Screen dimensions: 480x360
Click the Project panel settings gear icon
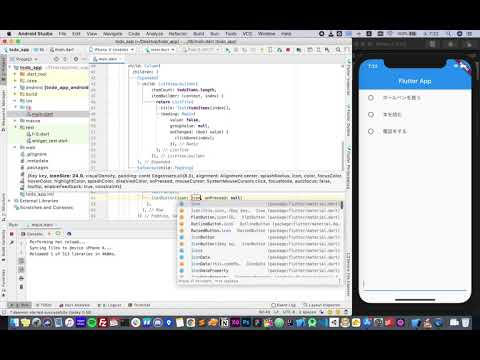point(76,59)
